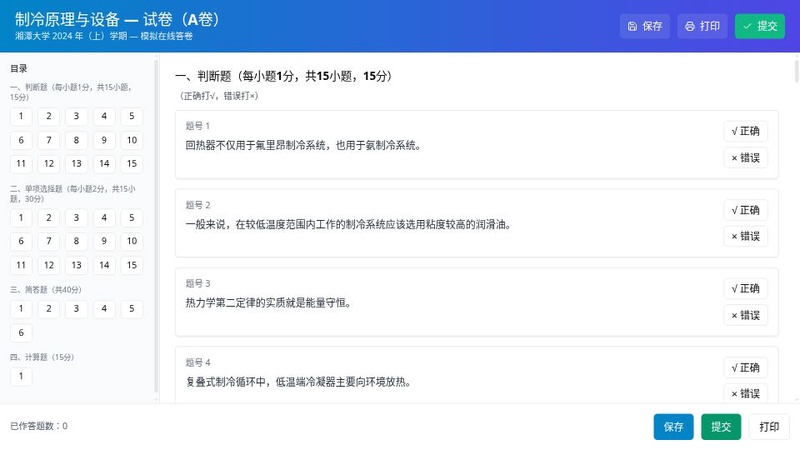Jump to 判断题 question 11 in sidebar
Viewport: 800px width, 450px height.
tap(21, 164)
